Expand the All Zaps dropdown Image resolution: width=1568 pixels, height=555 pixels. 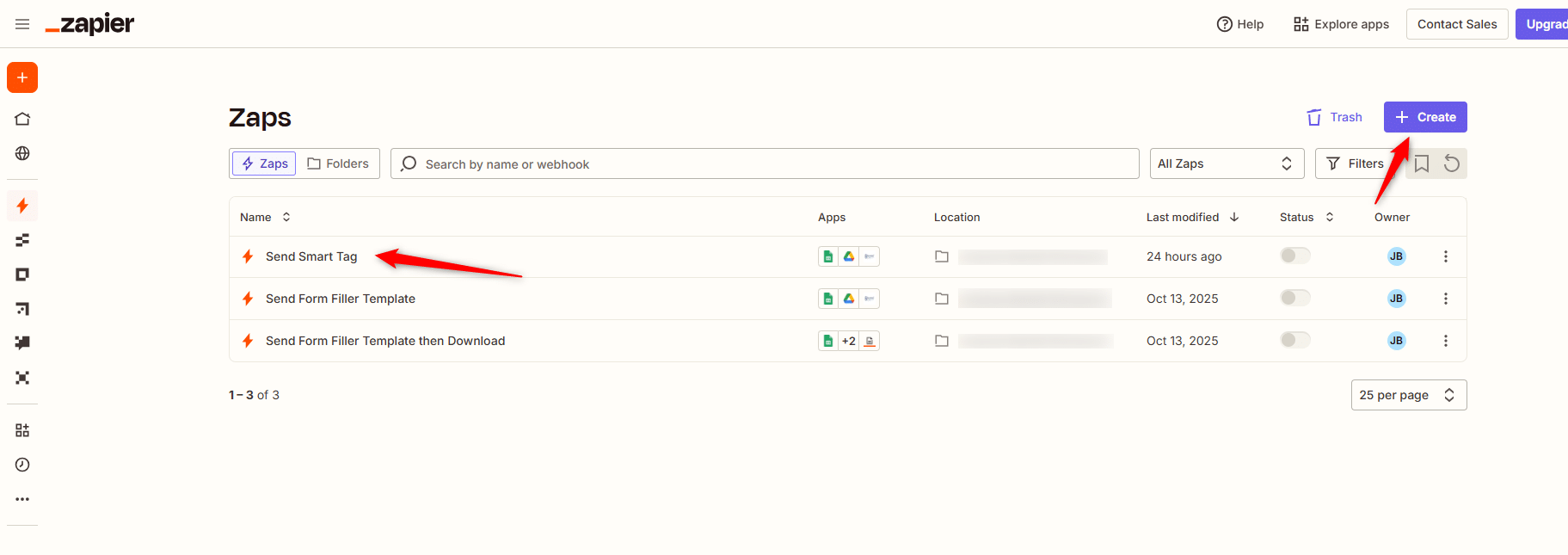(1226, 163)
